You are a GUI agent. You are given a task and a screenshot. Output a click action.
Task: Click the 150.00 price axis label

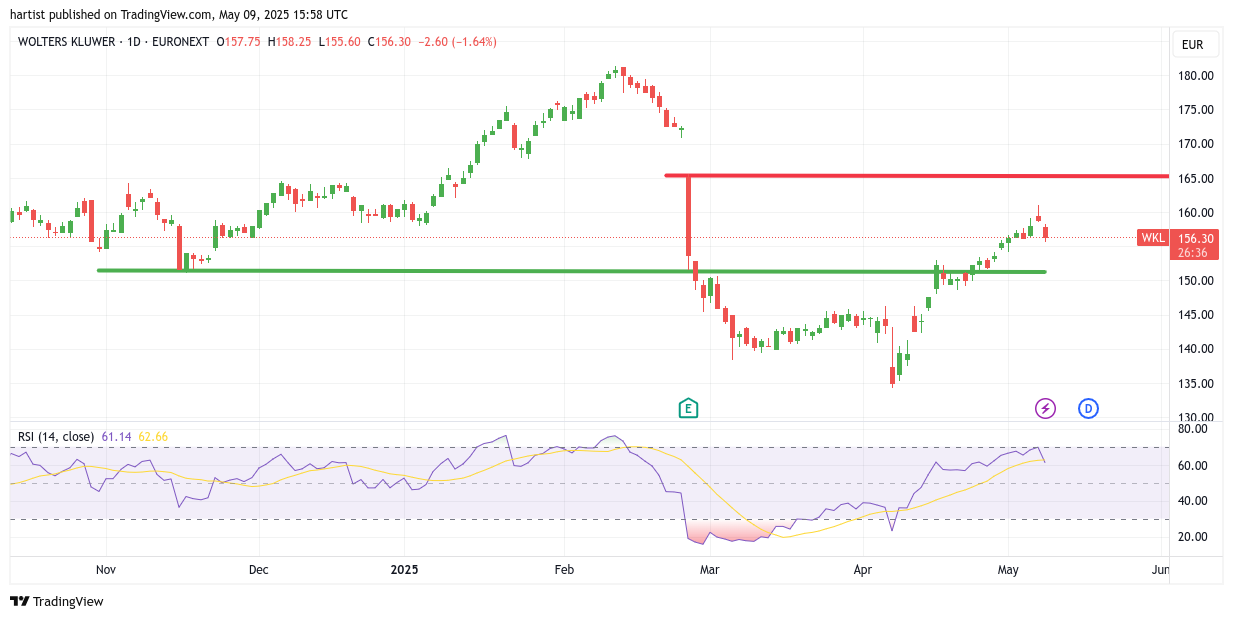click(x=1196, y=281)
